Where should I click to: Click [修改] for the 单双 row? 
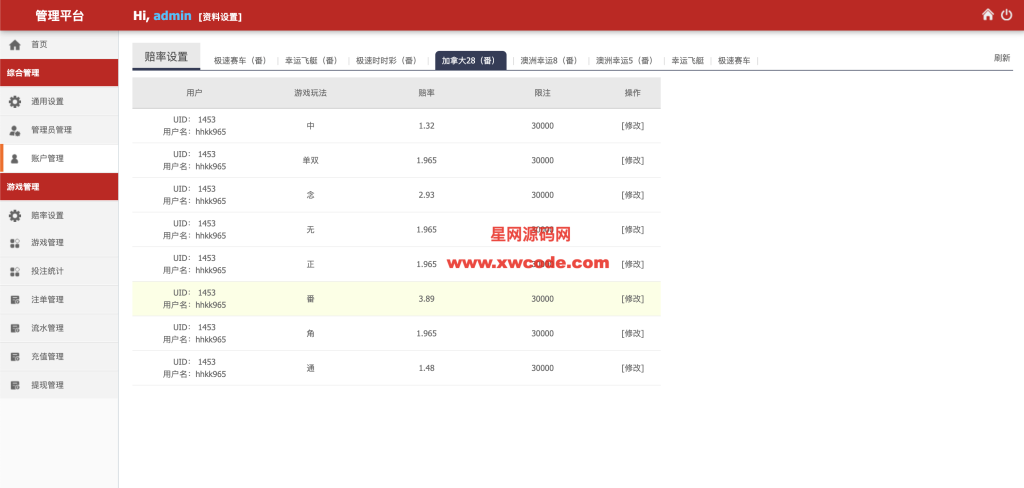pyautogui.click(x=632, y=160)
